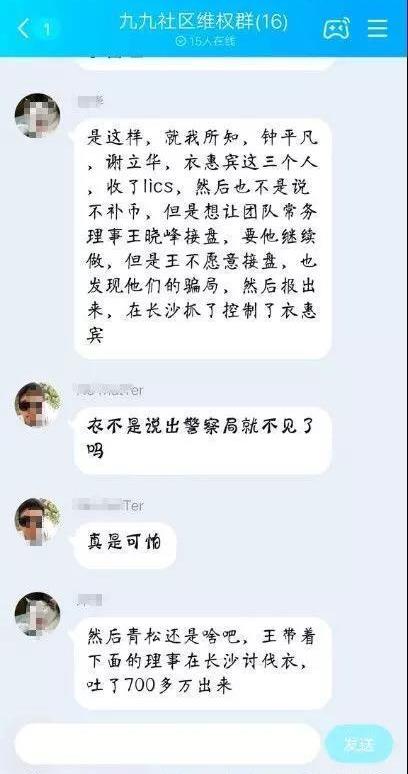Tap the blurred username ending in Ter above 真是可怕
This screenshot has width=408, height=774.
click(x=108, y=505)
